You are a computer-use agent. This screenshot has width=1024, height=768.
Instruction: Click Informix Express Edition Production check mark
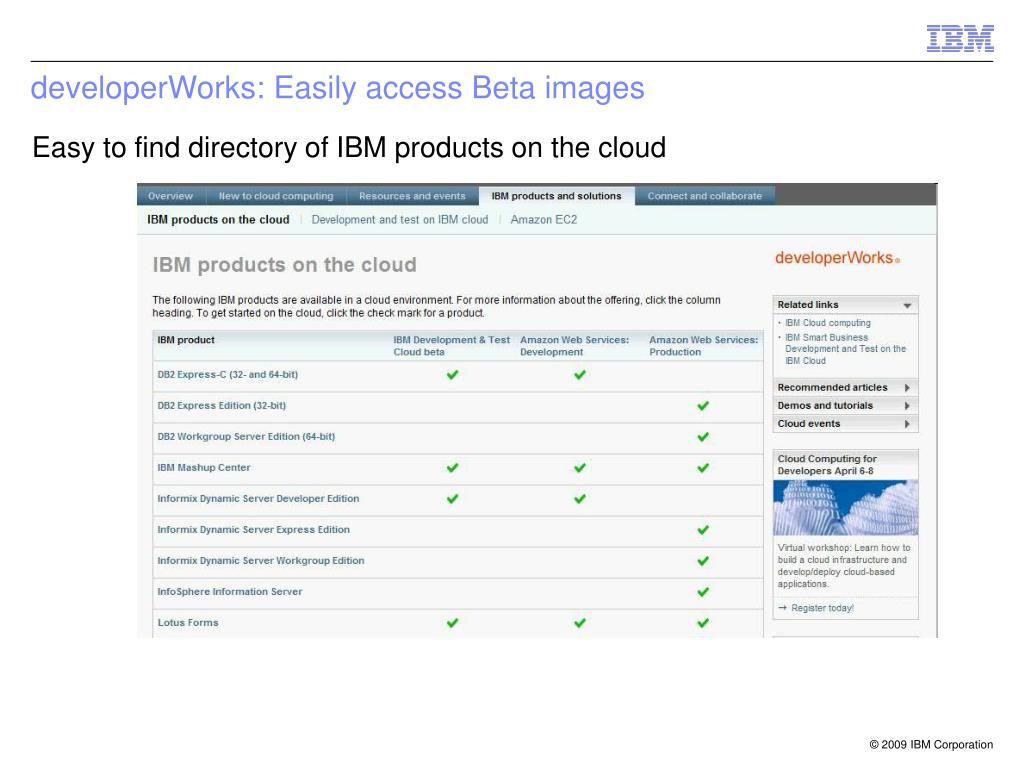point(703,530)
